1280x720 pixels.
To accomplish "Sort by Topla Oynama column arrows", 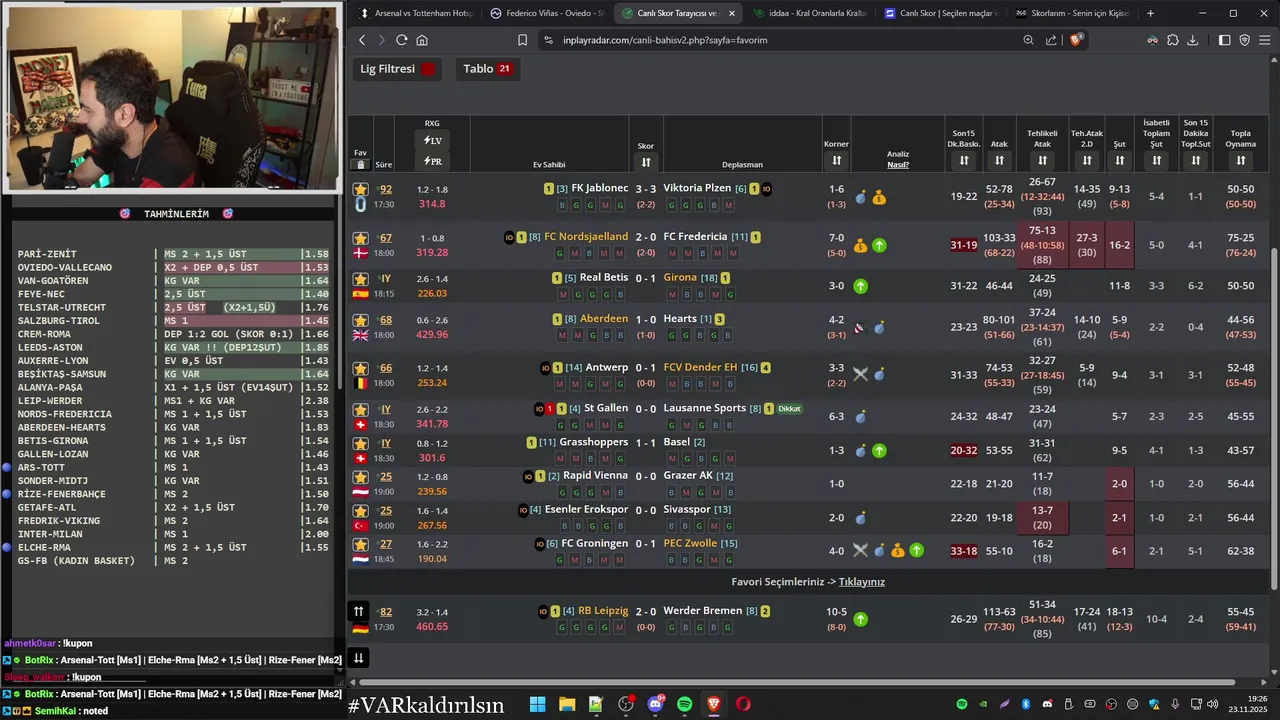I will point(1241,160).
